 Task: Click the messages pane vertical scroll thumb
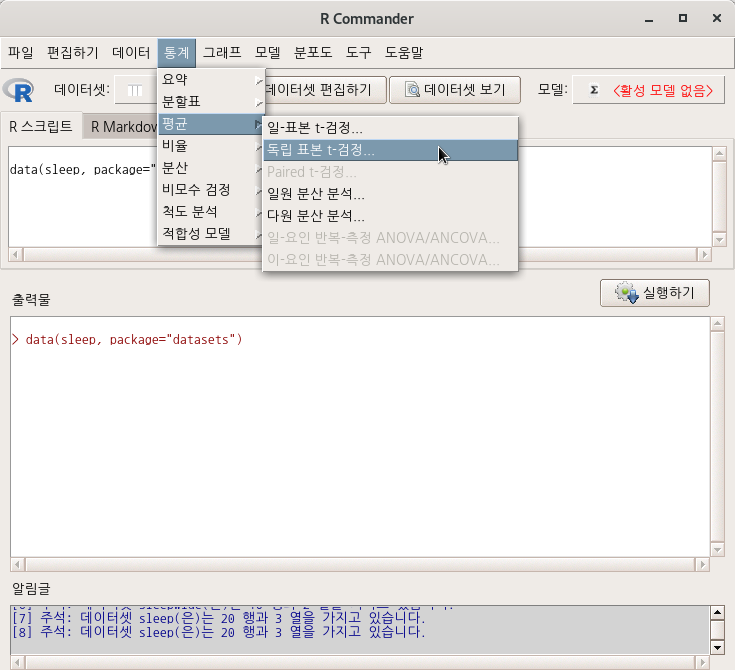coord(717,630)
